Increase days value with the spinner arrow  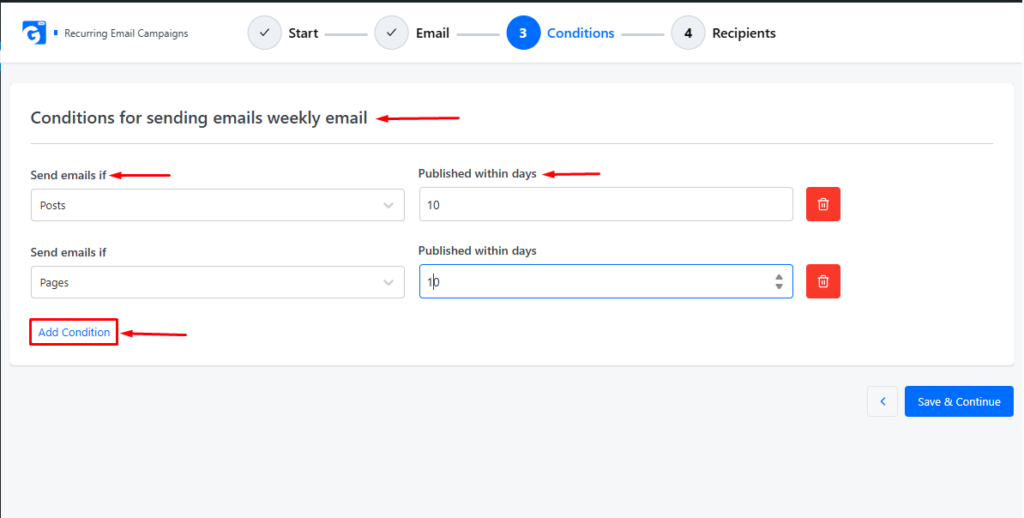click(778, 277)
